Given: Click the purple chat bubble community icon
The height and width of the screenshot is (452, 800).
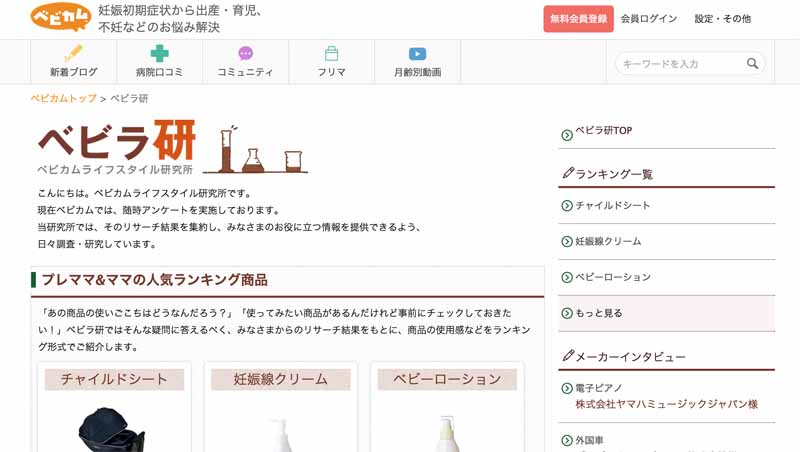Looking at the screenshot, I should click(245, 53).
